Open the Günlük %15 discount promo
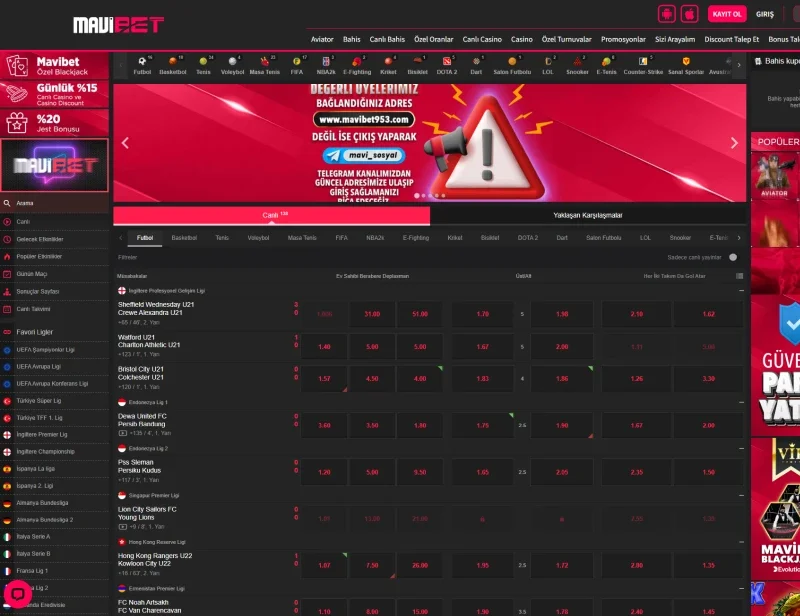 (55, 94)
